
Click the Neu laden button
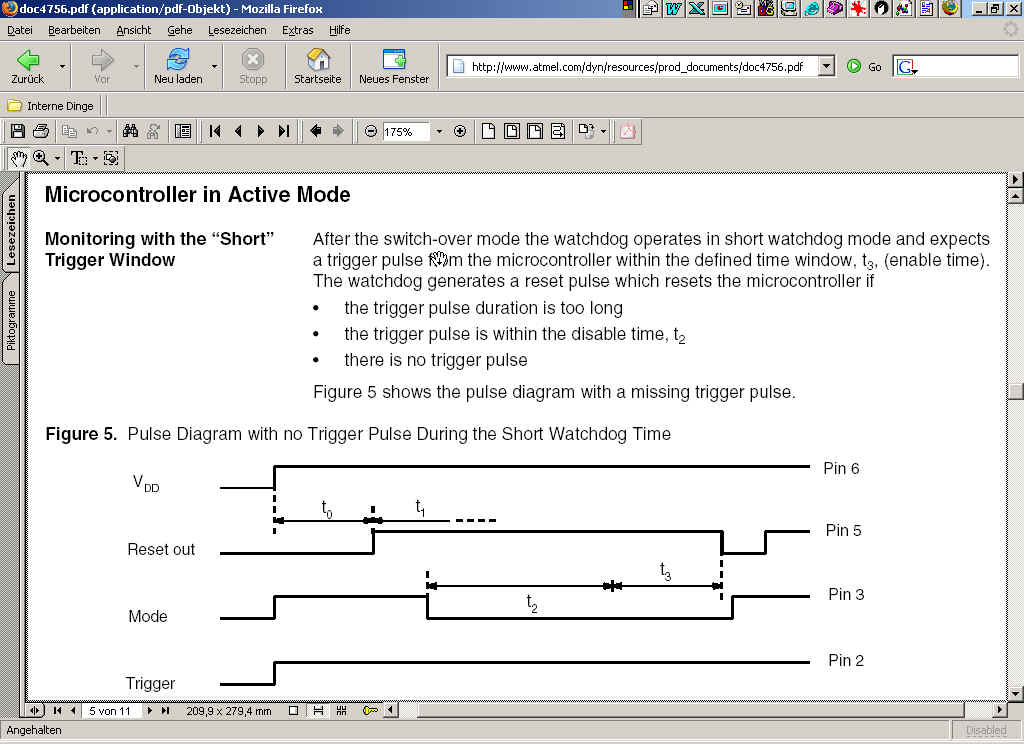point(178,66)
